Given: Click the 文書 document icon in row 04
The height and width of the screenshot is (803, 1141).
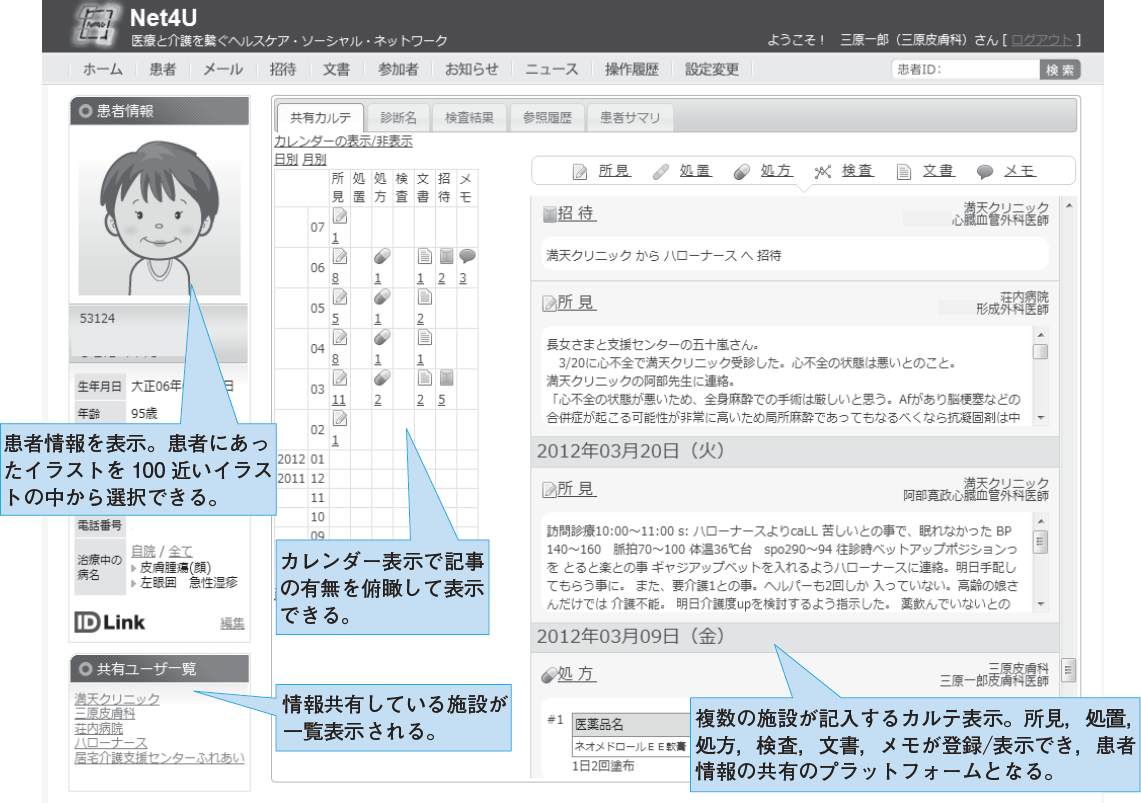Looking at the screenshot, I should (x=425, y=337).
